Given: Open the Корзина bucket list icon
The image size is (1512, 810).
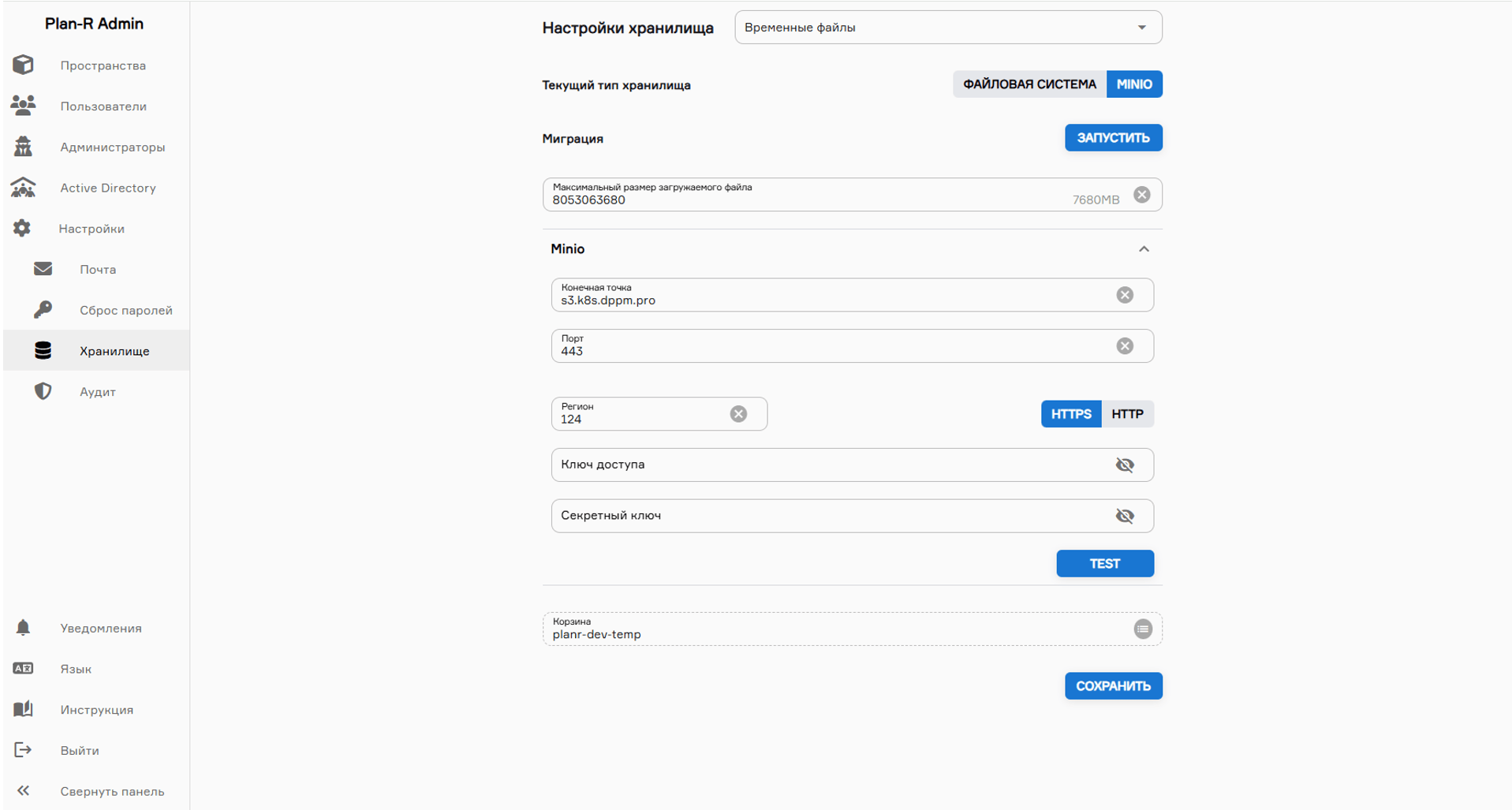Looking at the screenshot, I should pos(1142,629).
